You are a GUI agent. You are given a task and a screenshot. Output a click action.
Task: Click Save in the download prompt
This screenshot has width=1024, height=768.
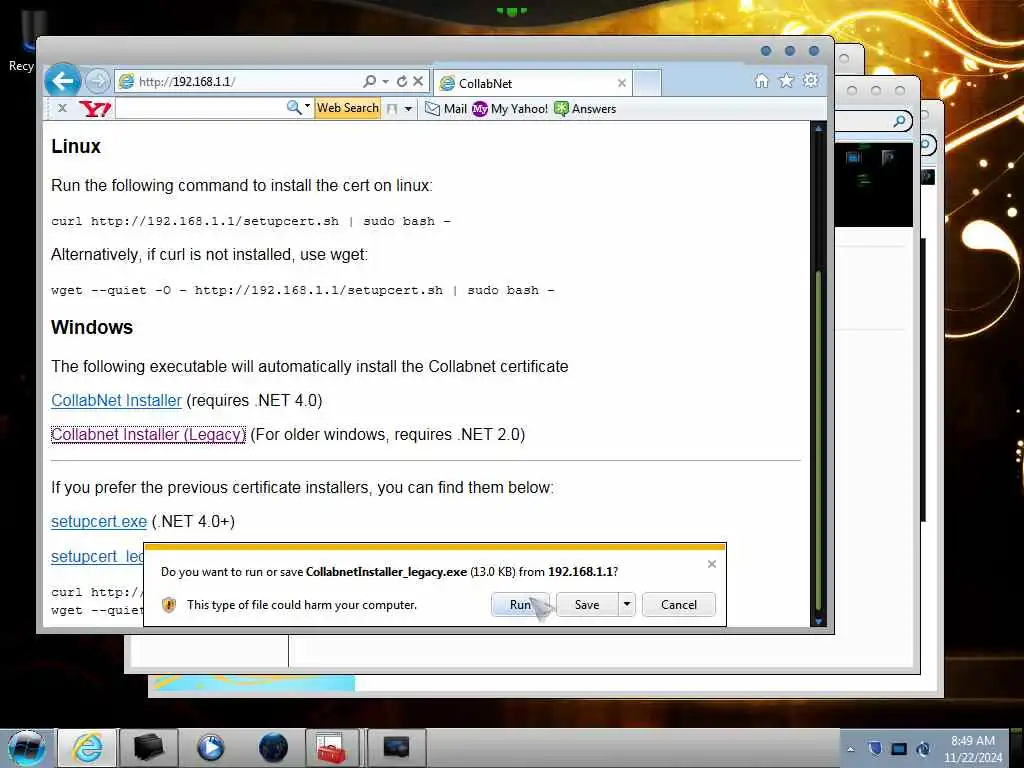(586, 605)
